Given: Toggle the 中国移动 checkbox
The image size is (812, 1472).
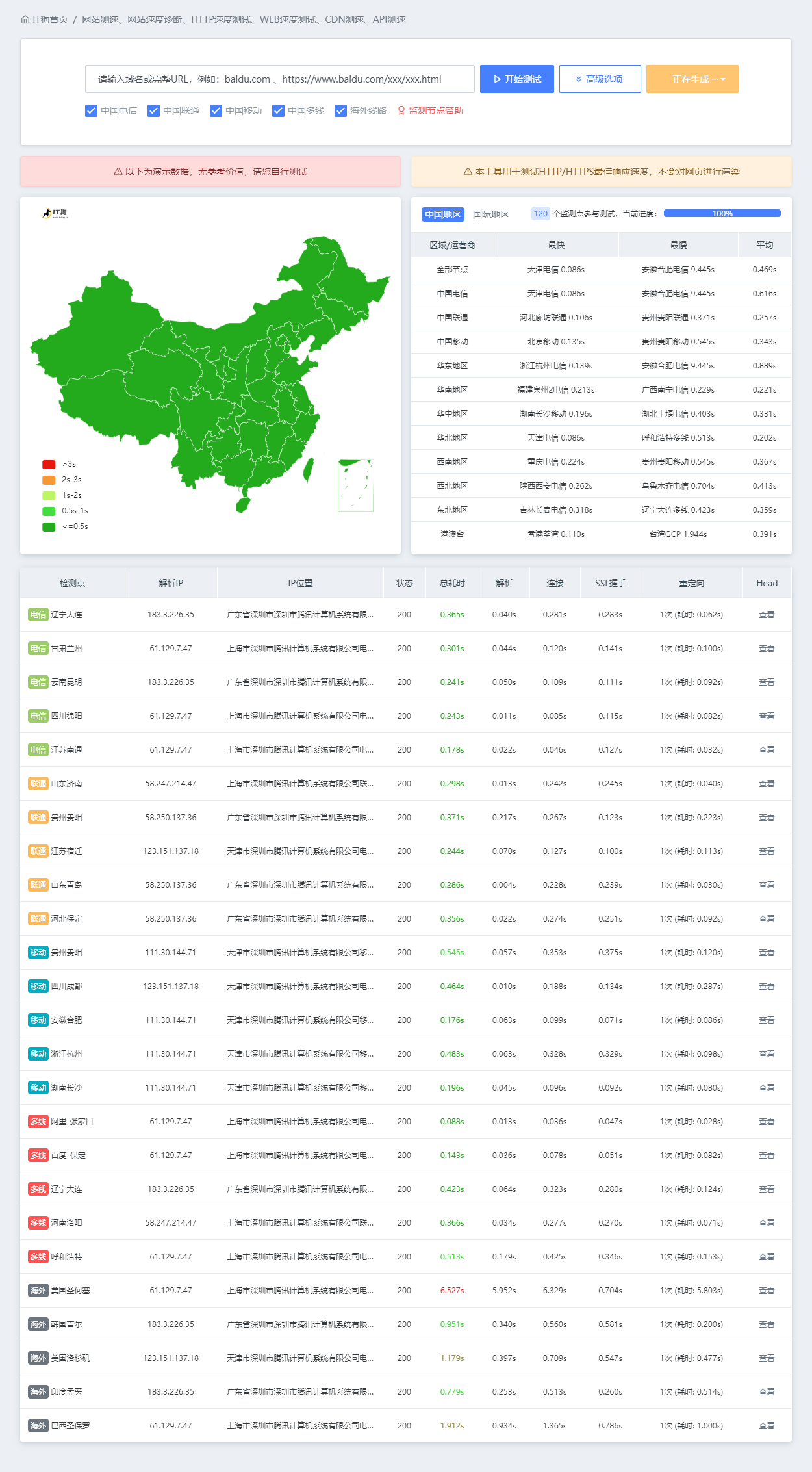Looking at the screenshot, I should [216, 110].
